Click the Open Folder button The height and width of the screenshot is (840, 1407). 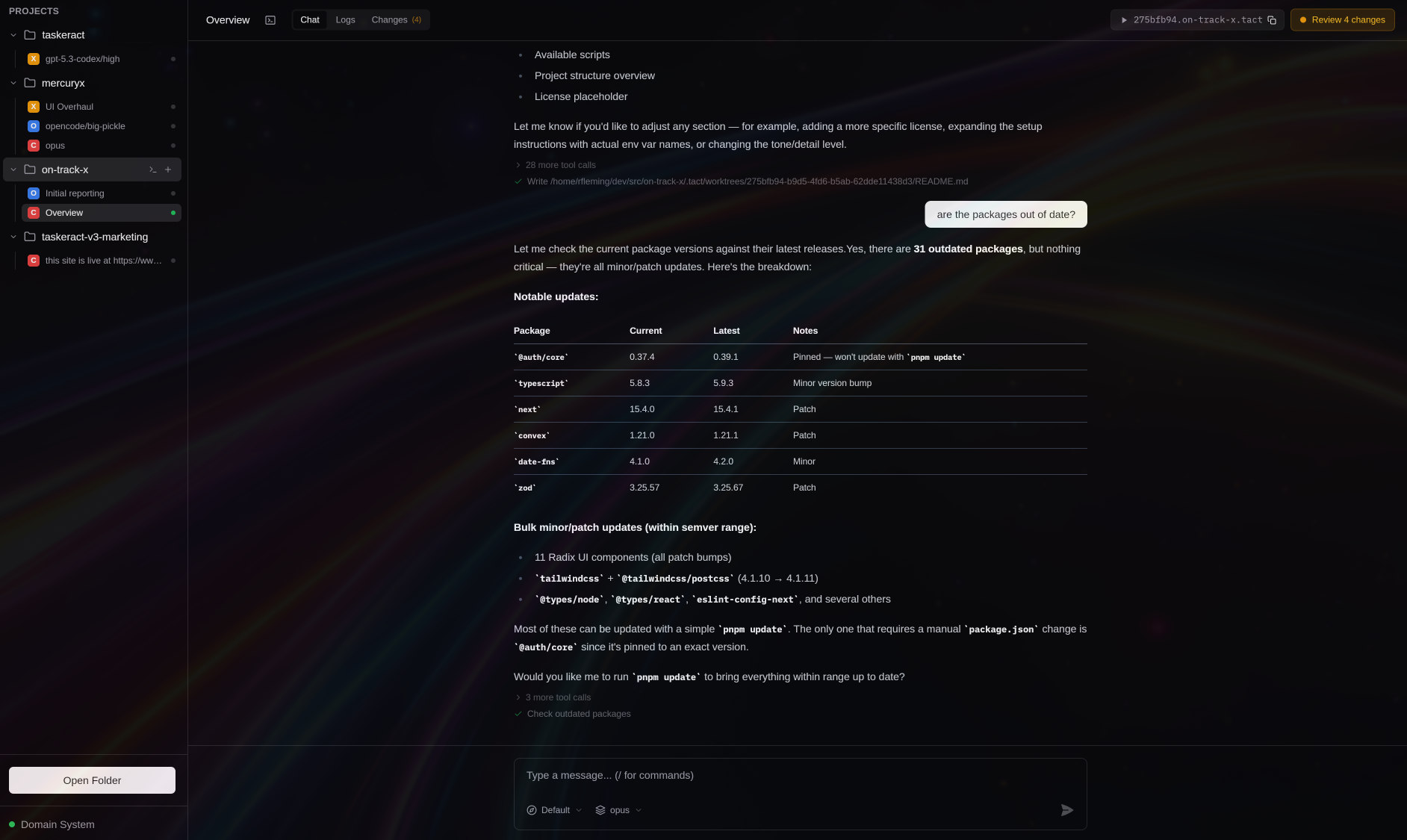(x=92, y=780)
